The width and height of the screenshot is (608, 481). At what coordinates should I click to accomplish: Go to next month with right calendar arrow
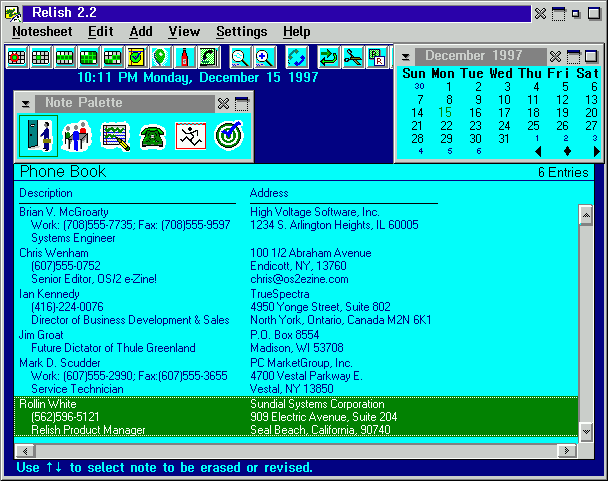pyautogui.click(x=596, y=151)
